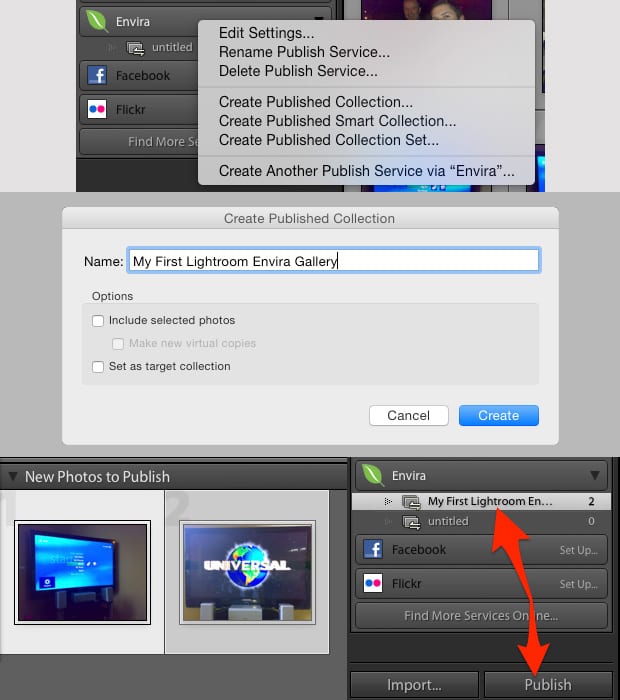Choose Rename Publish Service… menu item
This screenshot has width=620, height=700.
click(x=304, y=52)
